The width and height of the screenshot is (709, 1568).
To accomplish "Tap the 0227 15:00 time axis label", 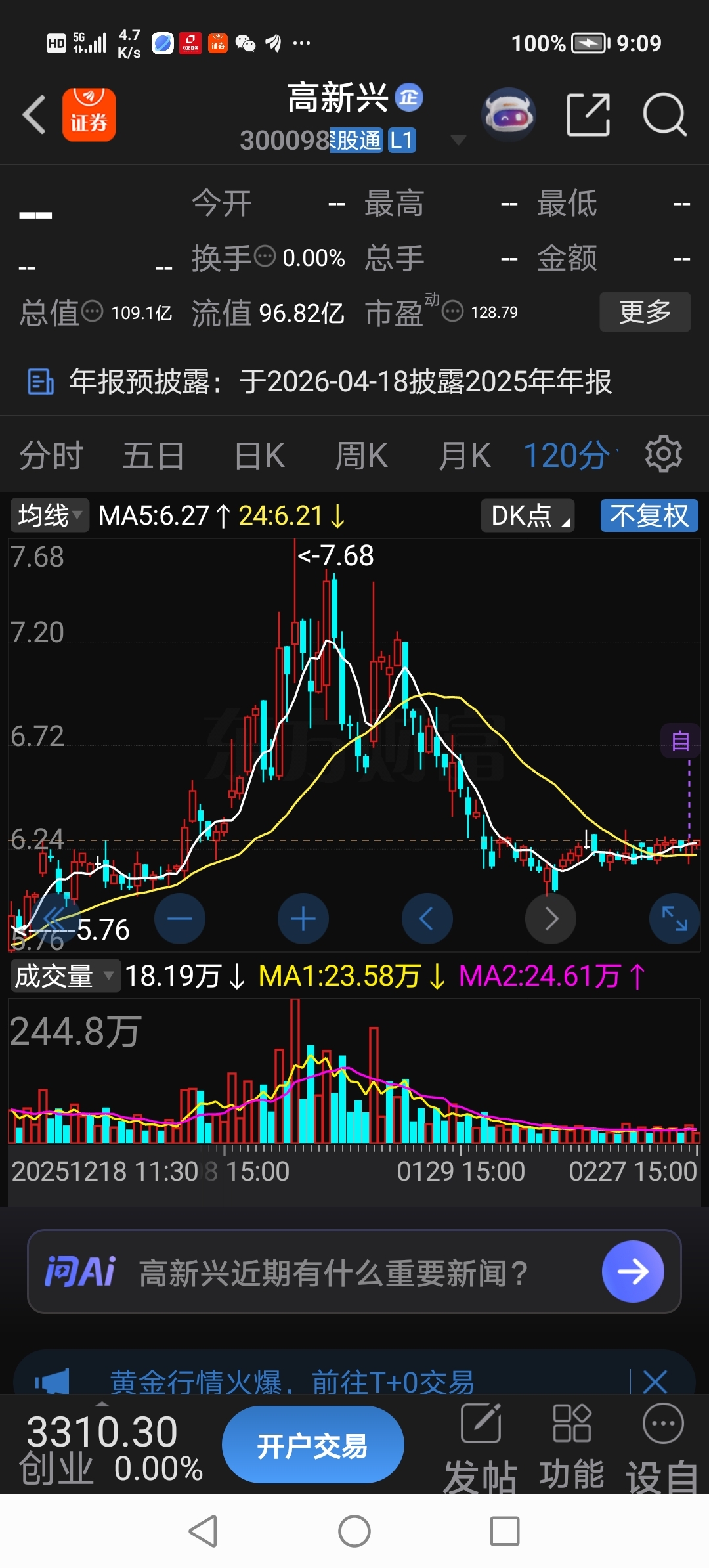I will [633, 1171].
